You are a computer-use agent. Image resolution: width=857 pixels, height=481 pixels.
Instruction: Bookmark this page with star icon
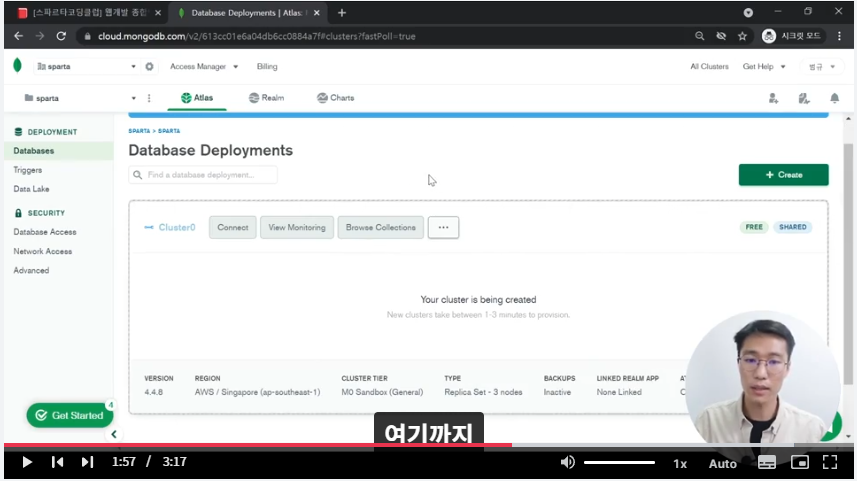click(x=742, y=36)
